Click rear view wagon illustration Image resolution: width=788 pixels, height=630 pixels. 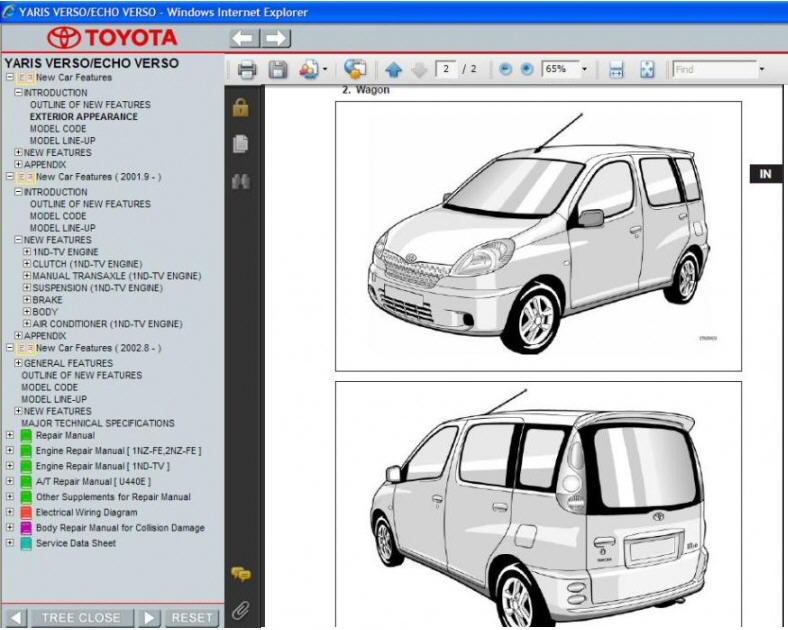coord(538,504)
